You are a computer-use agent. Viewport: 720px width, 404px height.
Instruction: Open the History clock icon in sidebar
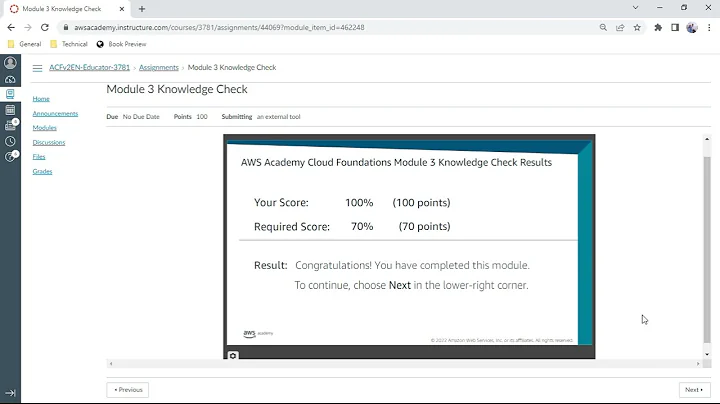pos(10,141)
